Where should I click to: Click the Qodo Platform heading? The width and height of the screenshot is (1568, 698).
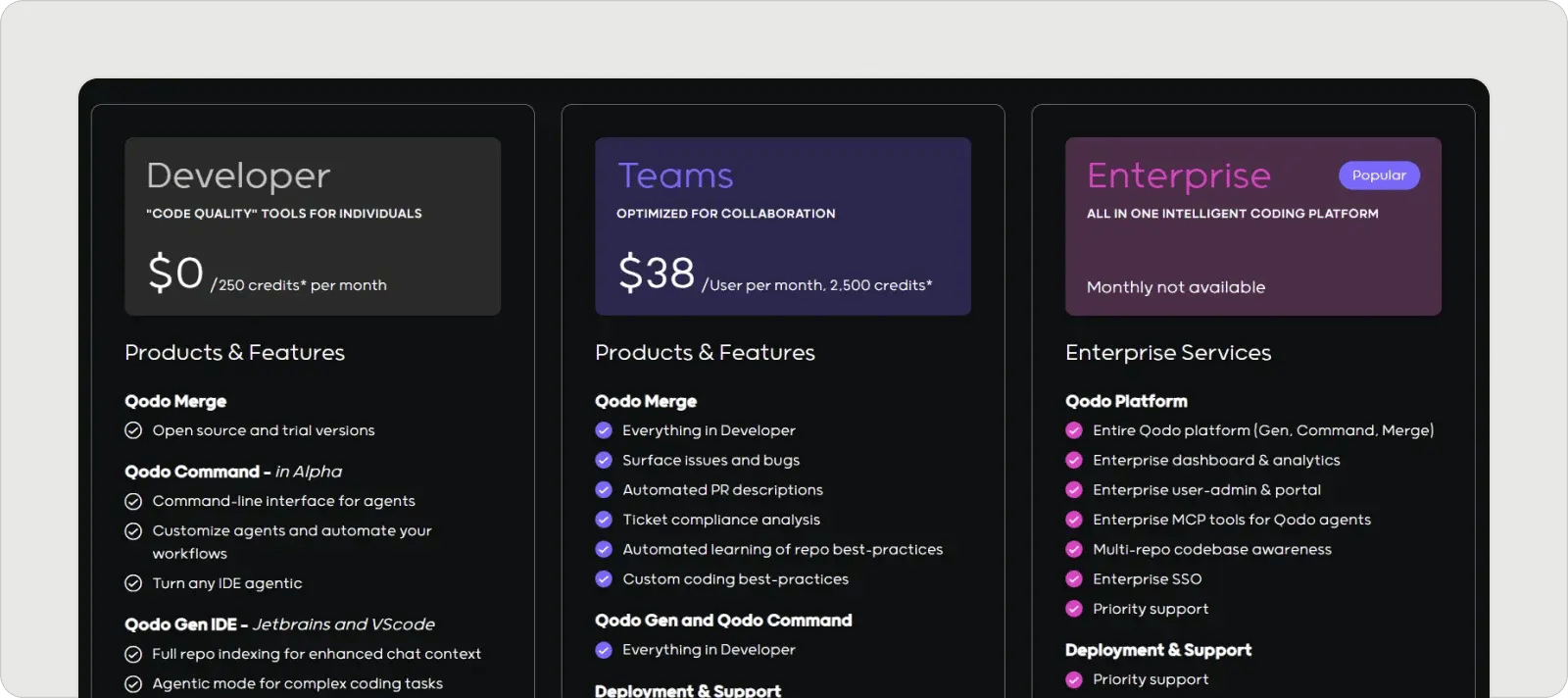click(x=1126, y=401)
